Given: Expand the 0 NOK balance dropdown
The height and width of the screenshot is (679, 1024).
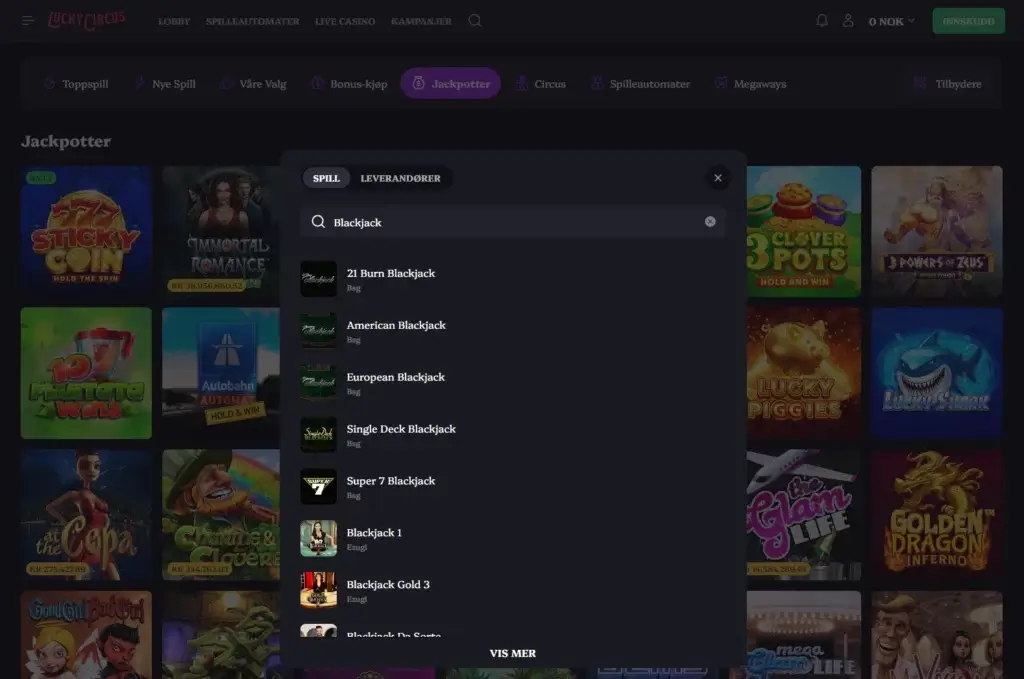Looking at the screenshot, I should (891, 22).
